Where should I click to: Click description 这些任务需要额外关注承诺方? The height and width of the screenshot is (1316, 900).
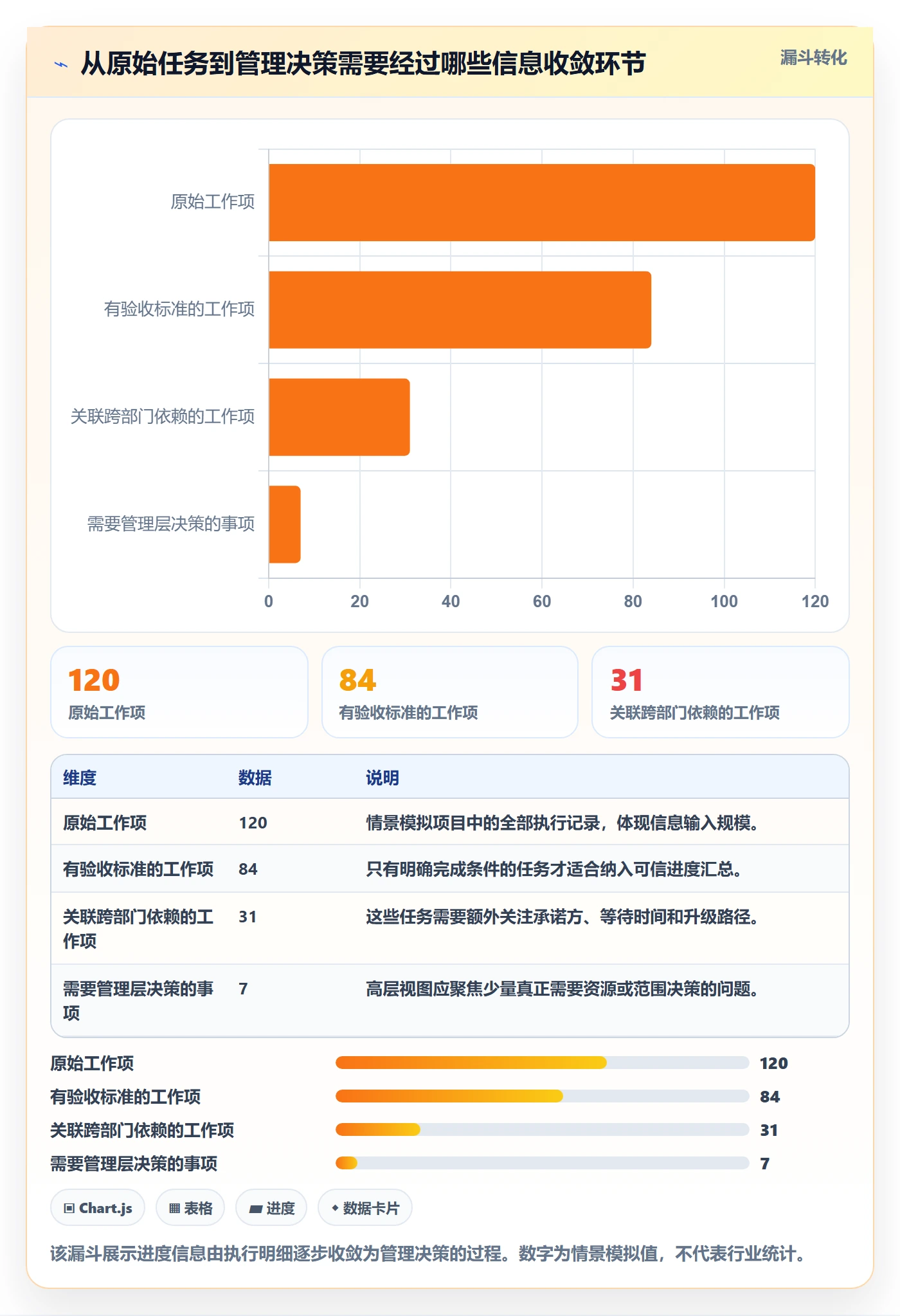pos(562,917)
